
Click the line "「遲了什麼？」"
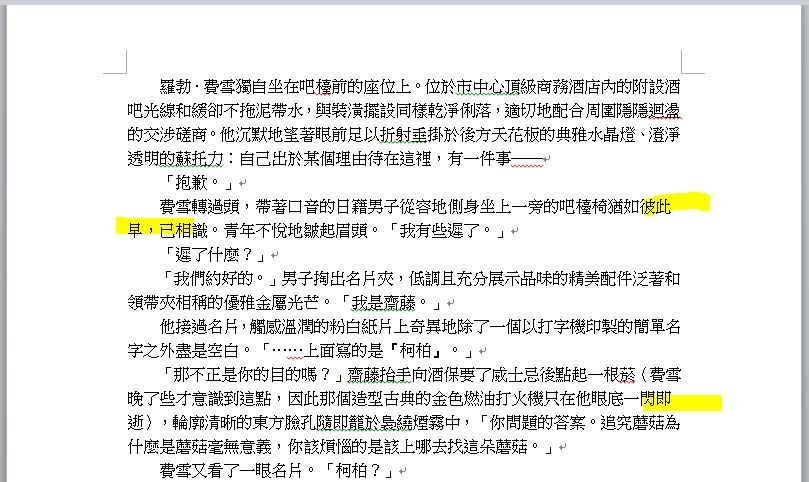(215, 254)
